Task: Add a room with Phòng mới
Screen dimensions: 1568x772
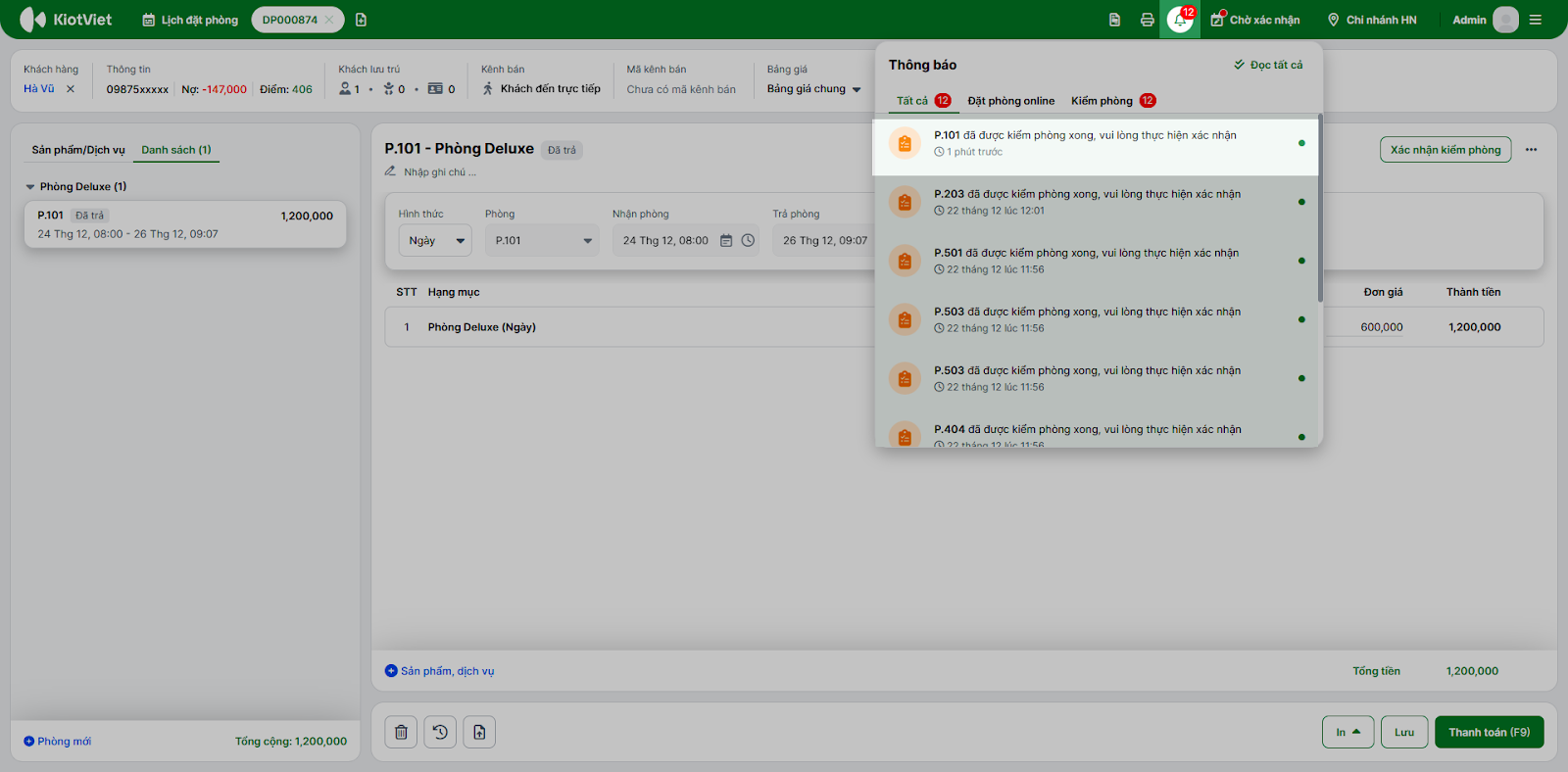Action: 58,742
